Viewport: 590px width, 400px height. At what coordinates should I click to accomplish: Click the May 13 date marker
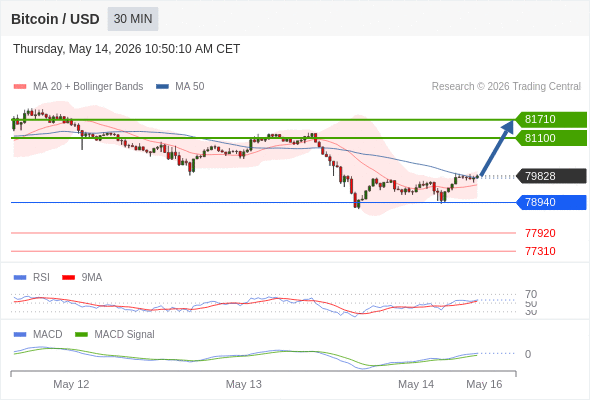tap(243, 384)
